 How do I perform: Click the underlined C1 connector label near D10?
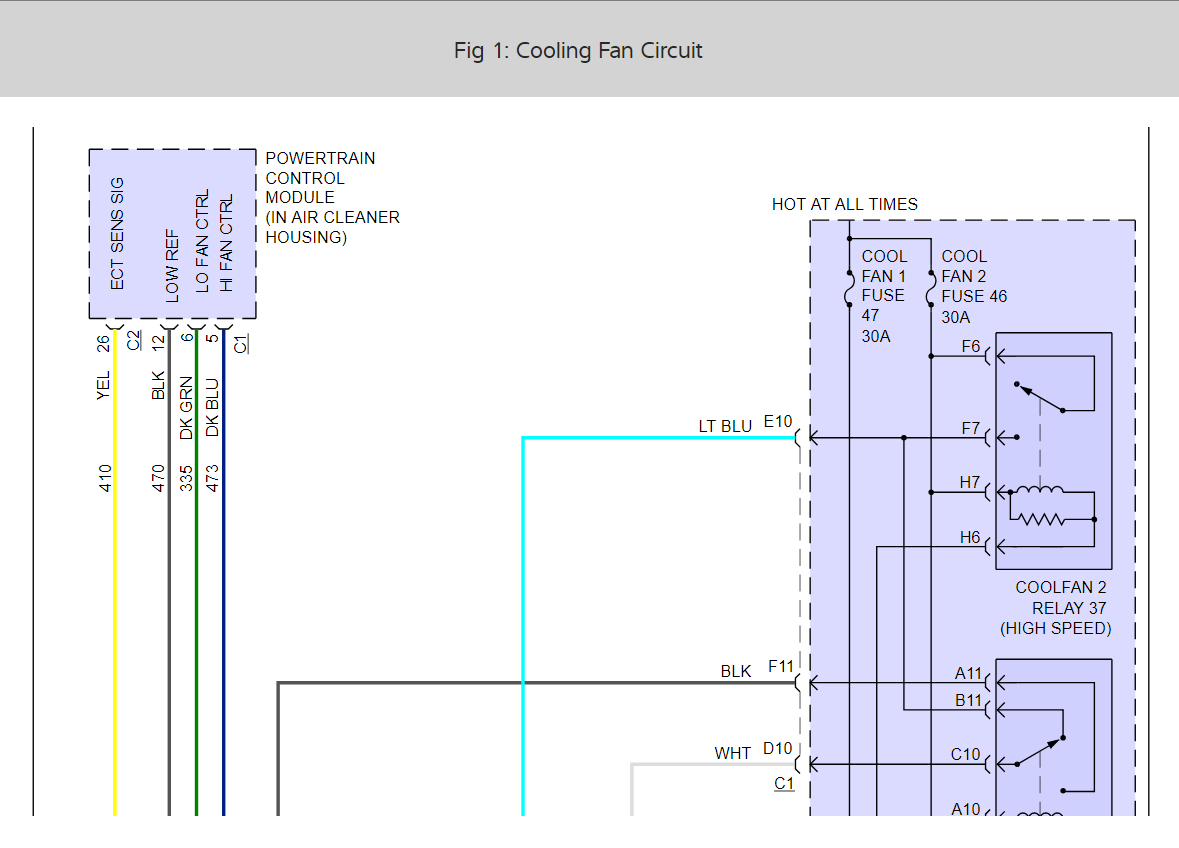784,783
